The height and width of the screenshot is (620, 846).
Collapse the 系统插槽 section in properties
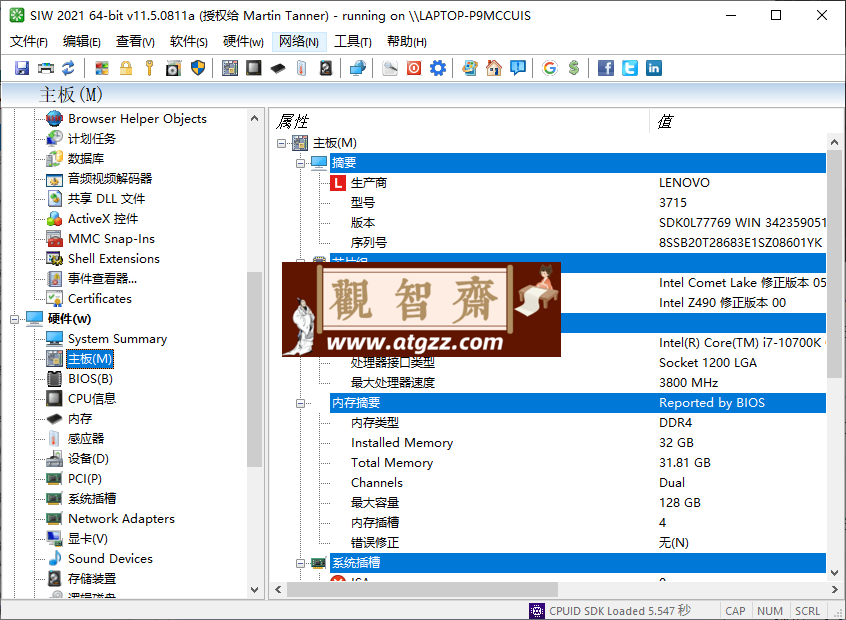301,563
